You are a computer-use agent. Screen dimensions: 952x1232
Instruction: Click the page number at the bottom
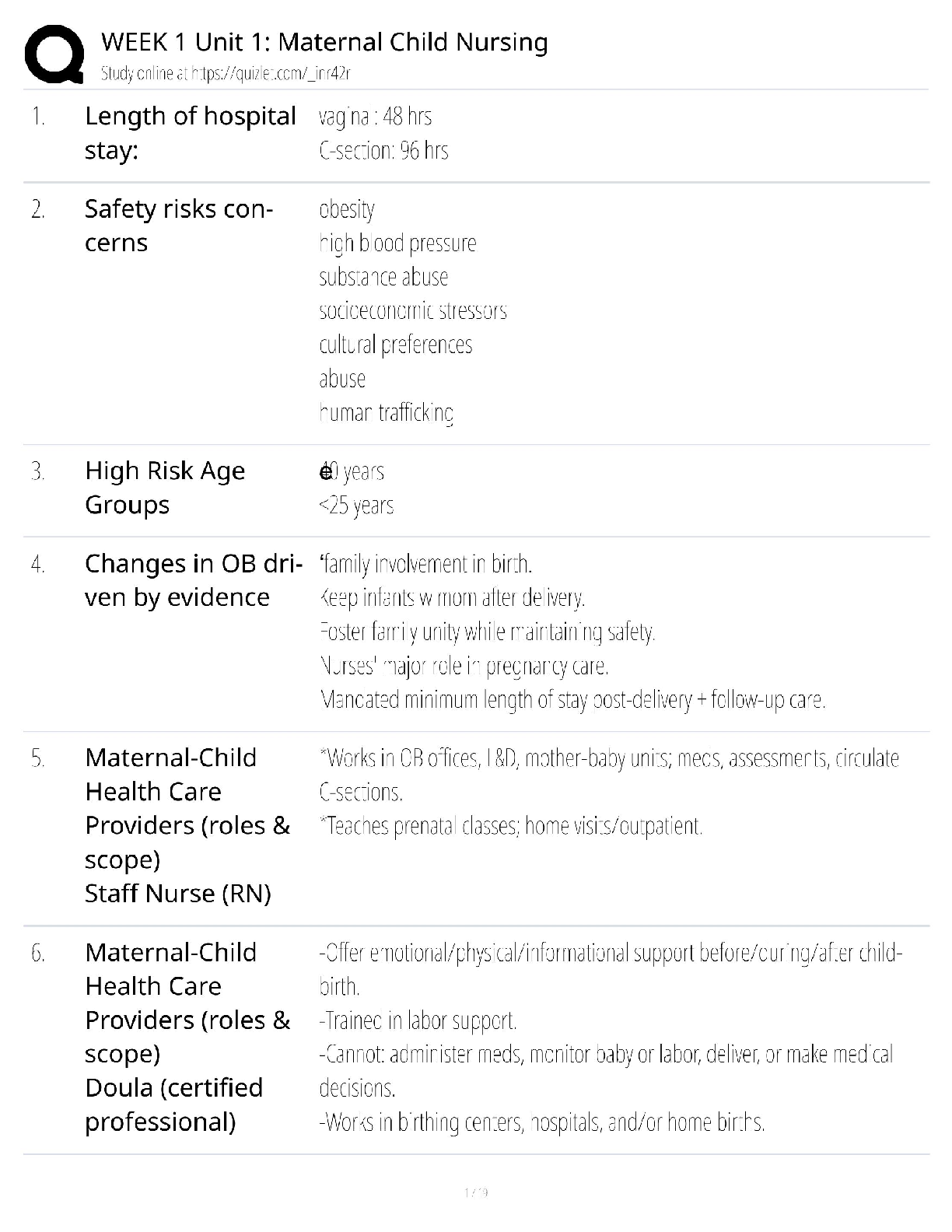[x=475, y=1192]
